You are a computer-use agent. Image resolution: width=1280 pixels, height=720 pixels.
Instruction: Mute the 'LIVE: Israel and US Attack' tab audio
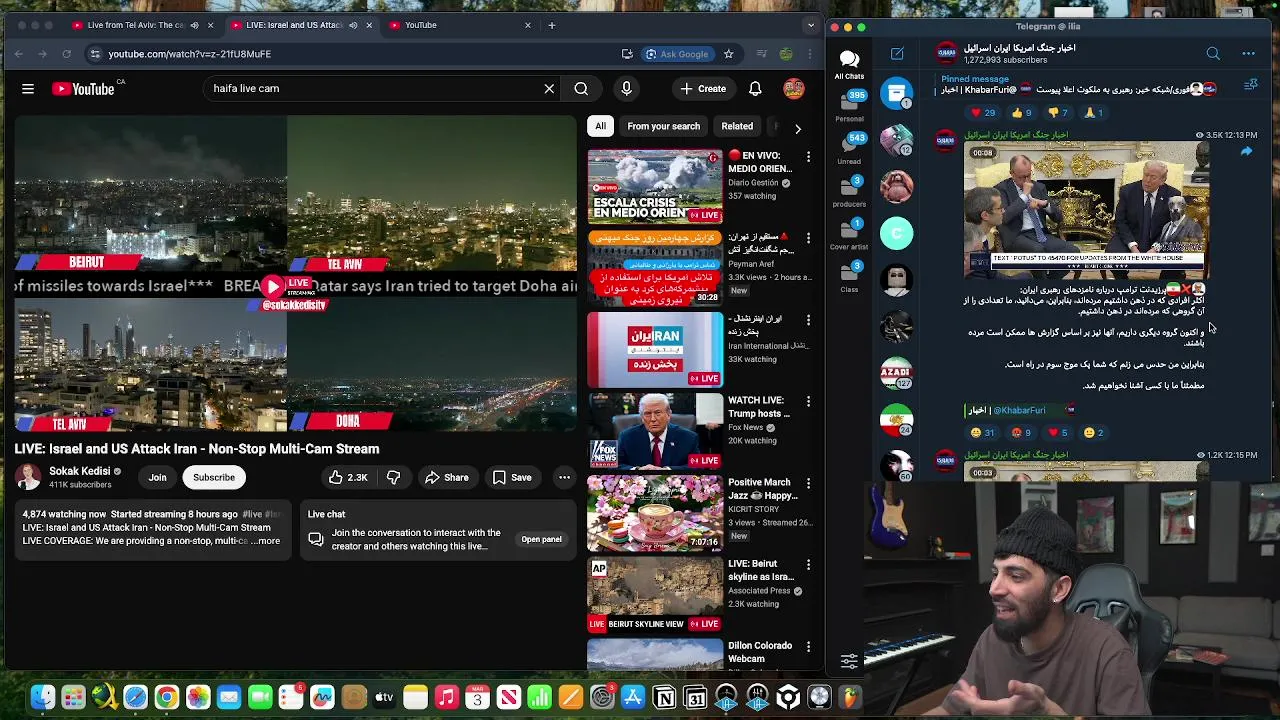pyautogui.click(x=353, y=25)
